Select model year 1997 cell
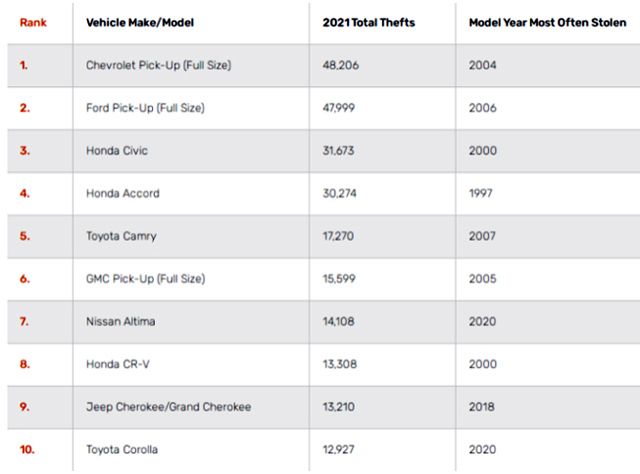 click(x=482, y=193)
